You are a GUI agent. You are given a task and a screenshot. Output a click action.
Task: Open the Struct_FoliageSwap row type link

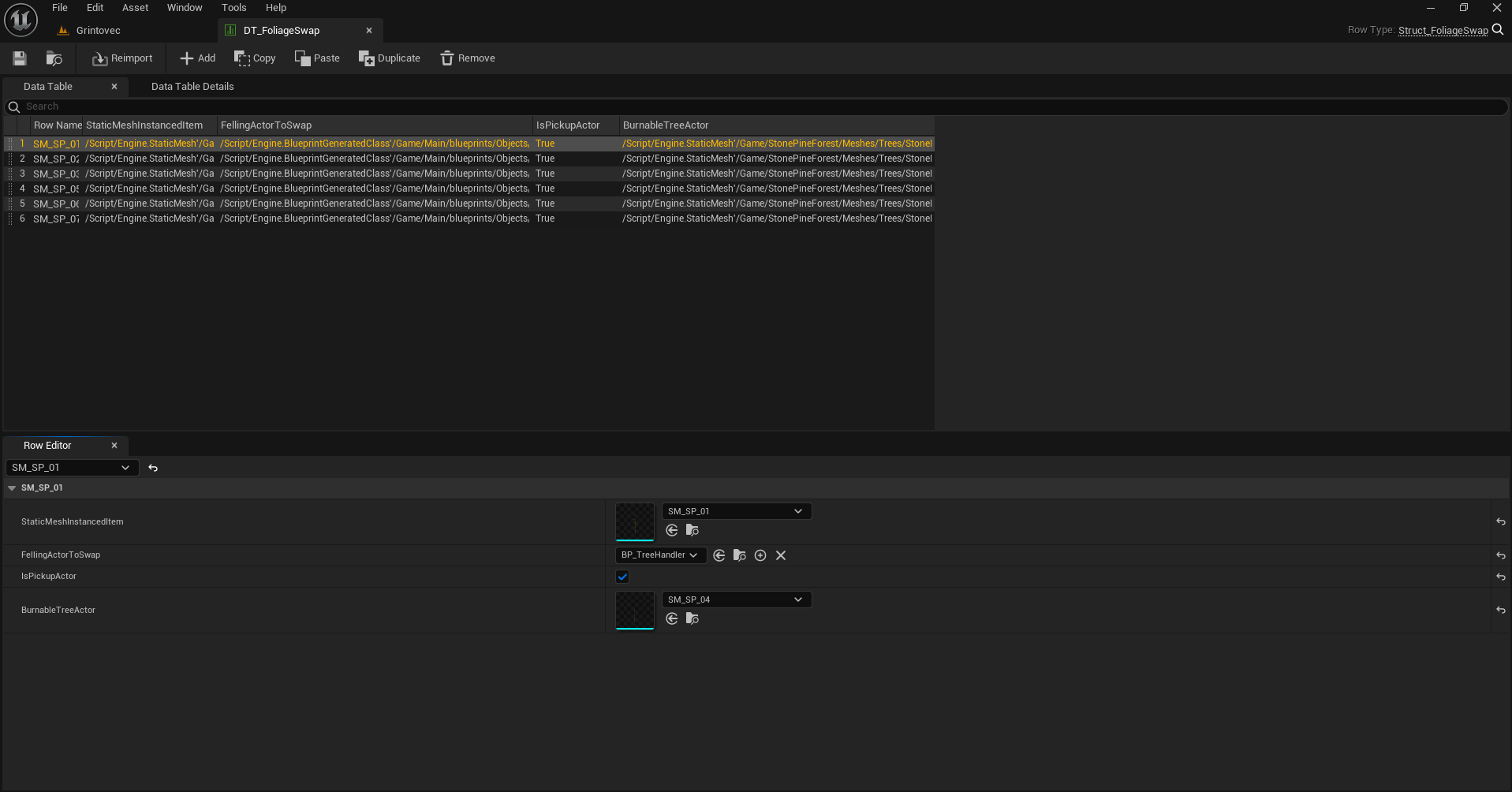click(x=1443, y=30)
